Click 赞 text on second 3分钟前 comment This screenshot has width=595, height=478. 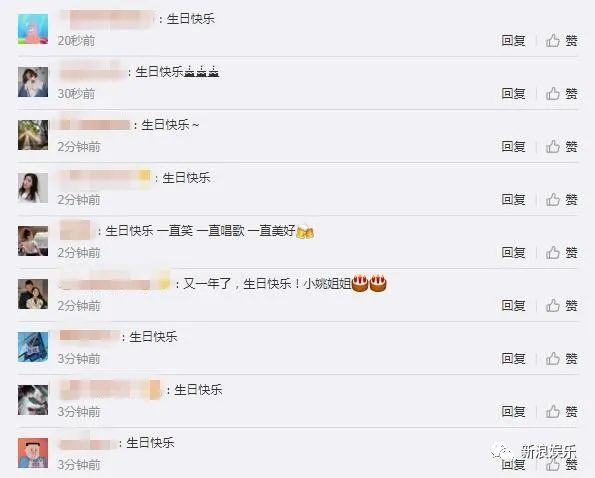point(571,412)
